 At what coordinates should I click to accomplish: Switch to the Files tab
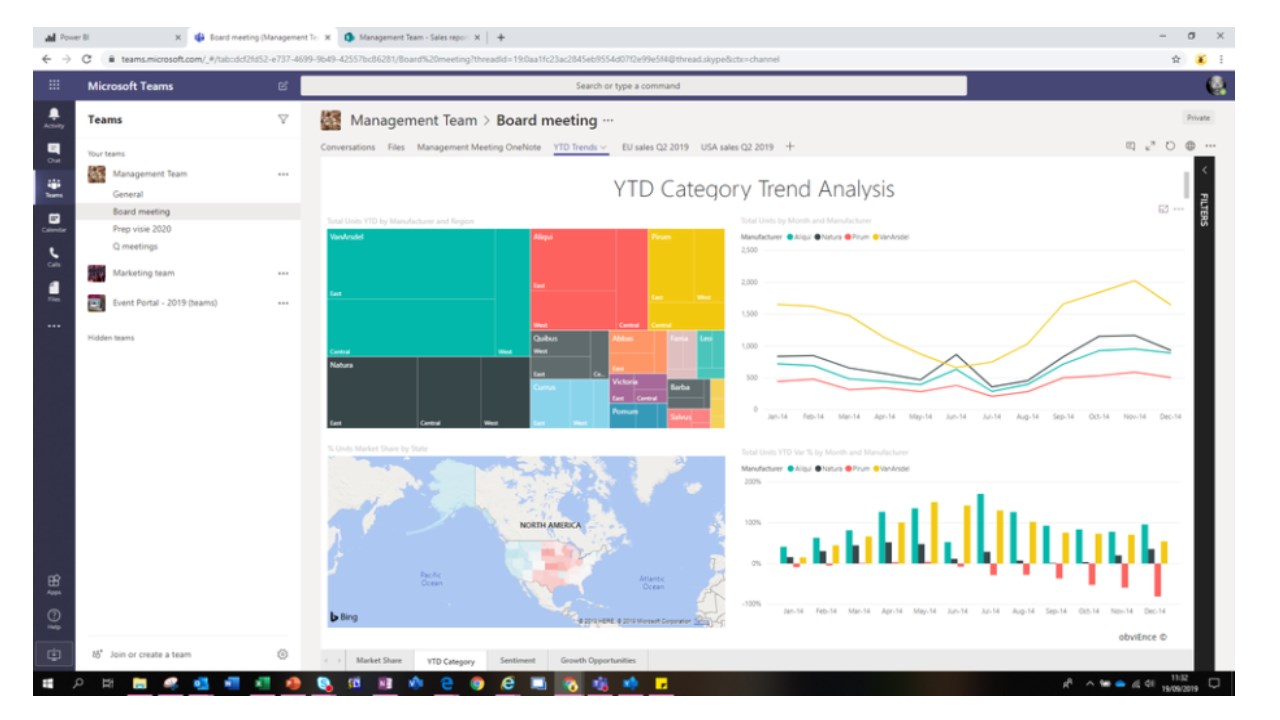(x=396, y=147)
